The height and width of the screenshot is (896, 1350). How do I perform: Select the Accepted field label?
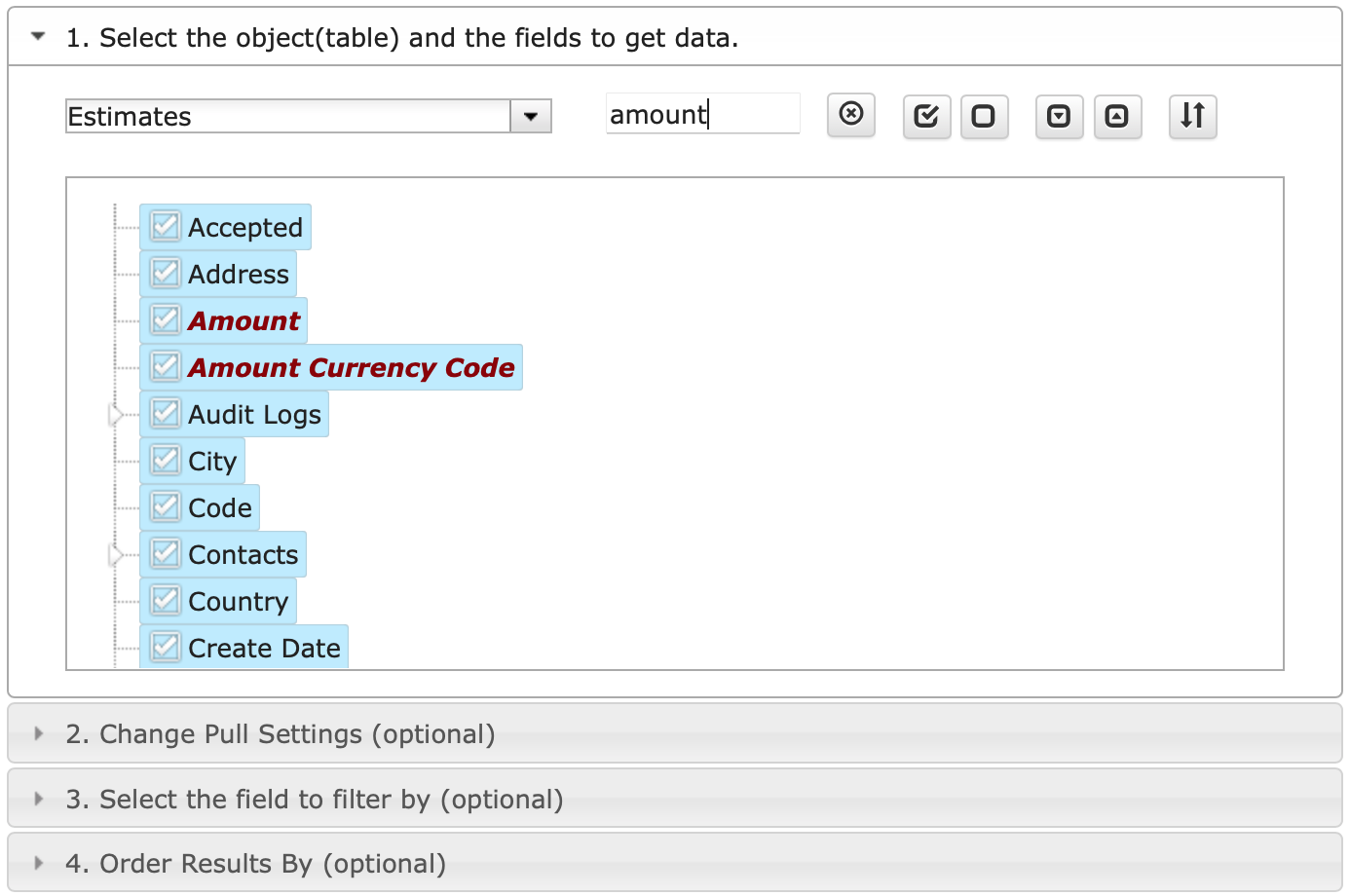245,227
